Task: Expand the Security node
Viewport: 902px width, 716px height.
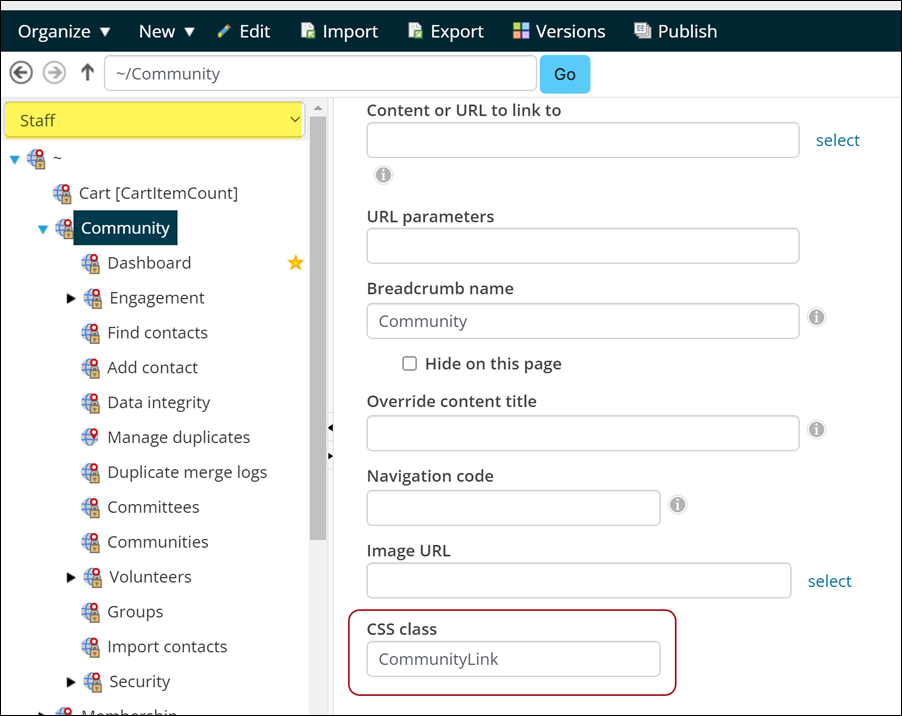Action: click(x=71, y=681)
